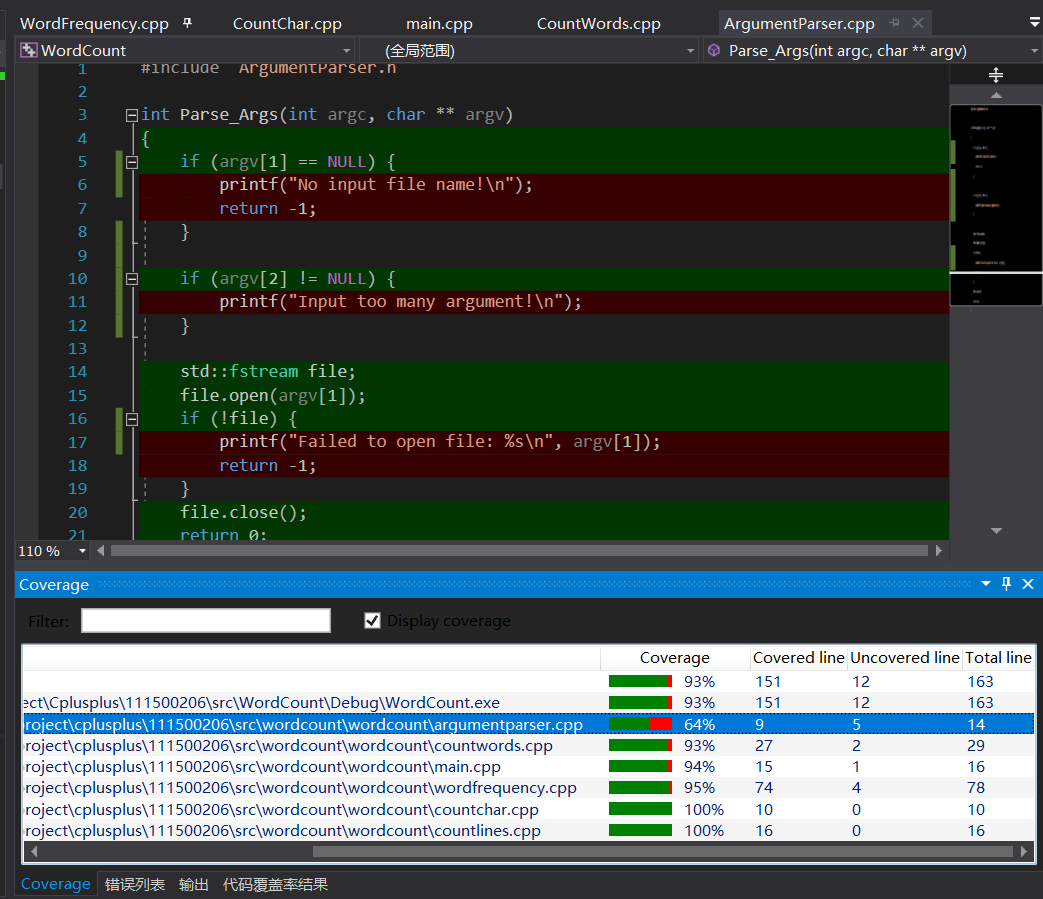Image resolution: width=1043 pixels, height=899 pixels.
Task: Click the coverage list scroll left arrow
Action: pos(33,851)
